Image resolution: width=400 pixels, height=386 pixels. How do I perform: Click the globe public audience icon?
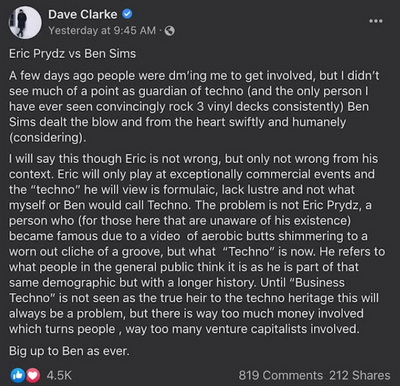170,31
